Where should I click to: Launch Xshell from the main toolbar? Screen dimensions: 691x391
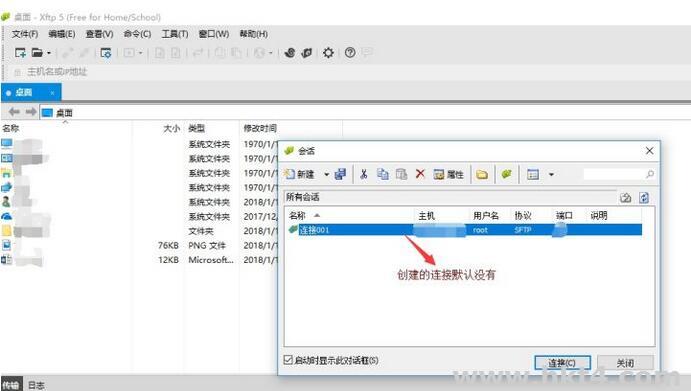tap(290, 53)
